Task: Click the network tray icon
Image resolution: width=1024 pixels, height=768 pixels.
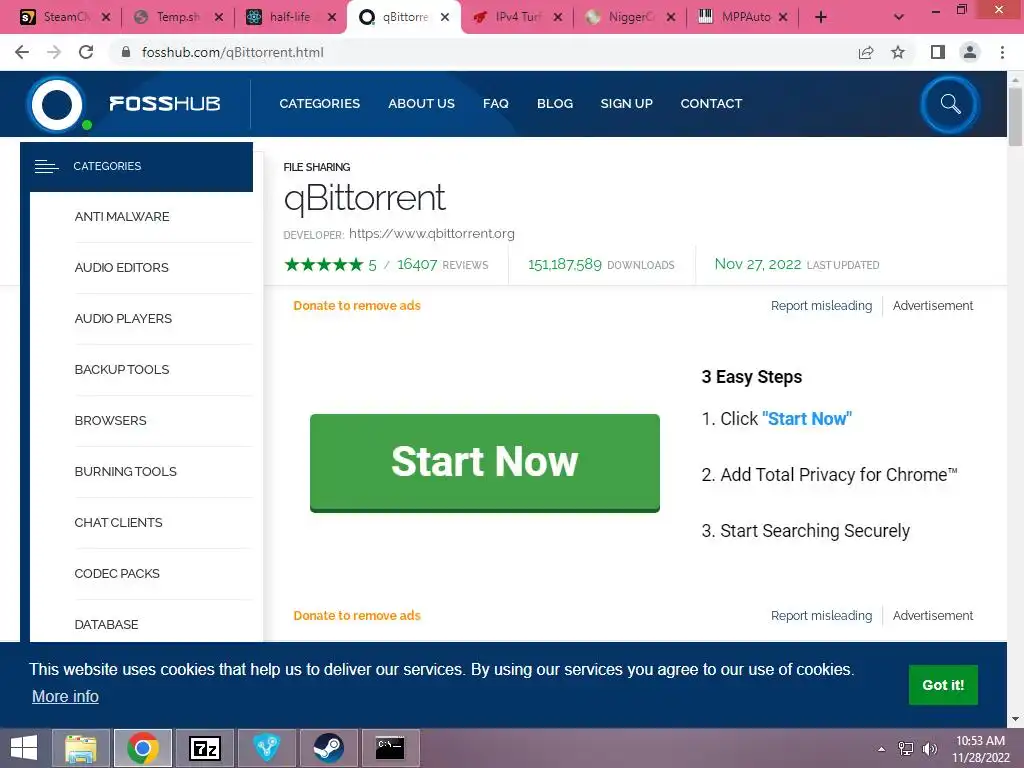Action: (906, 749)
